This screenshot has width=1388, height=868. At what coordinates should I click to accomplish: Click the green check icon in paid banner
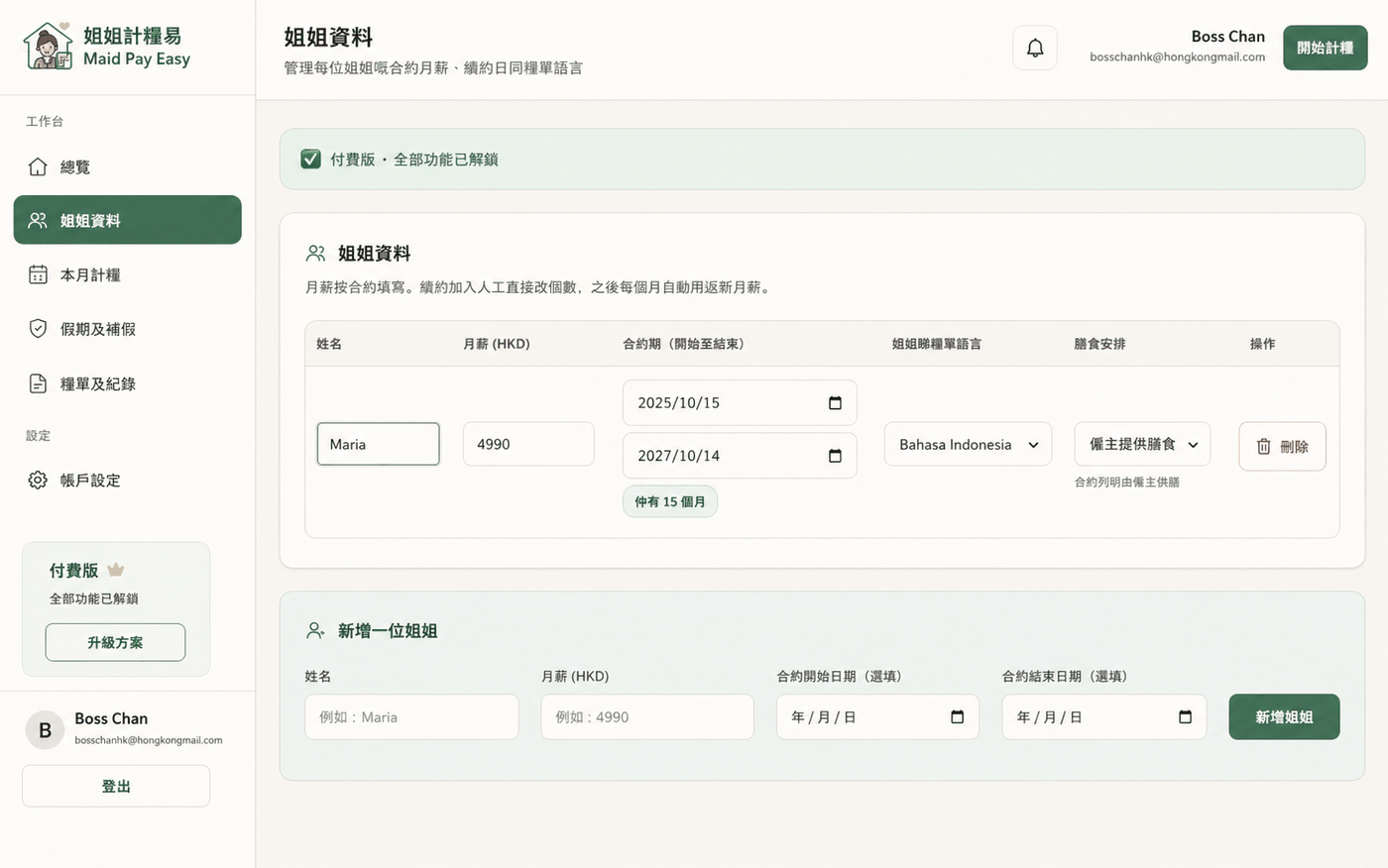click(310, 159)
